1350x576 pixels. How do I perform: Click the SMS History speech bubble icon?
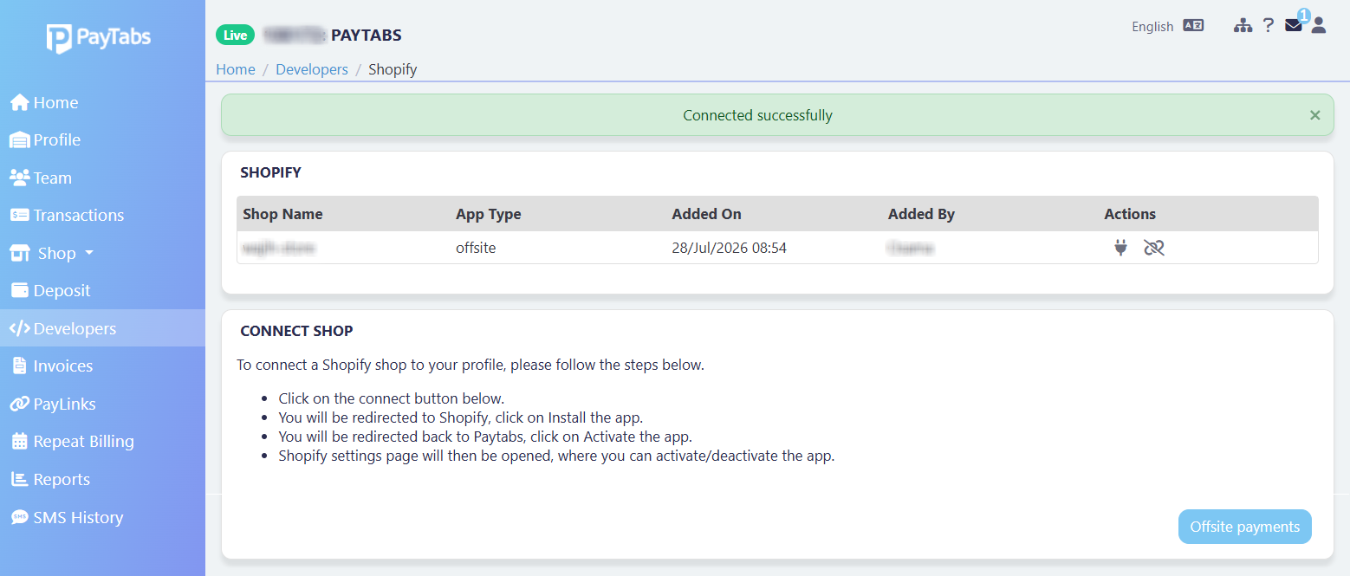click(x=19, y=517)
